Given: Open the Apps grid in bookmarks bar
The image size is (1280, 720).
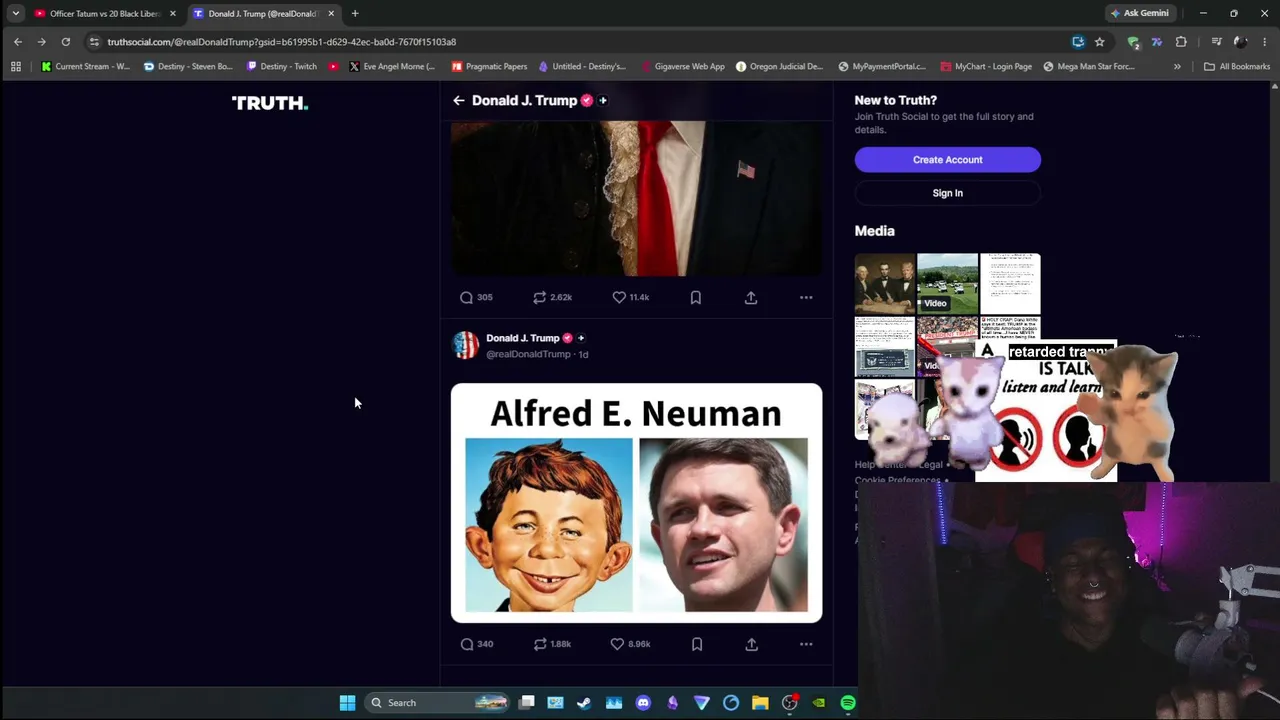Looking at the screenshot, I should (16, 67).
